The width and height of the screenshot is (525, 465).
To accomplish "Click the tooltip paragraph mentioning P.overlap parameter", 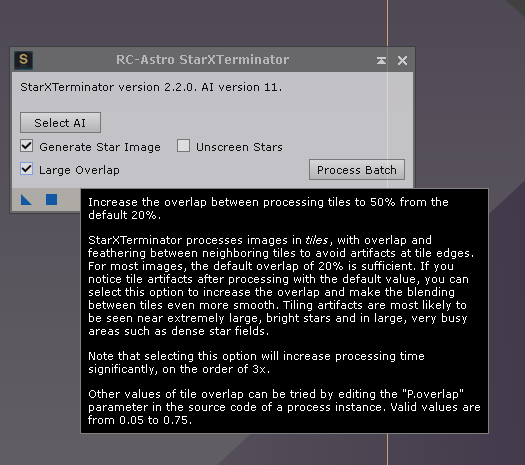I will 284,407.
